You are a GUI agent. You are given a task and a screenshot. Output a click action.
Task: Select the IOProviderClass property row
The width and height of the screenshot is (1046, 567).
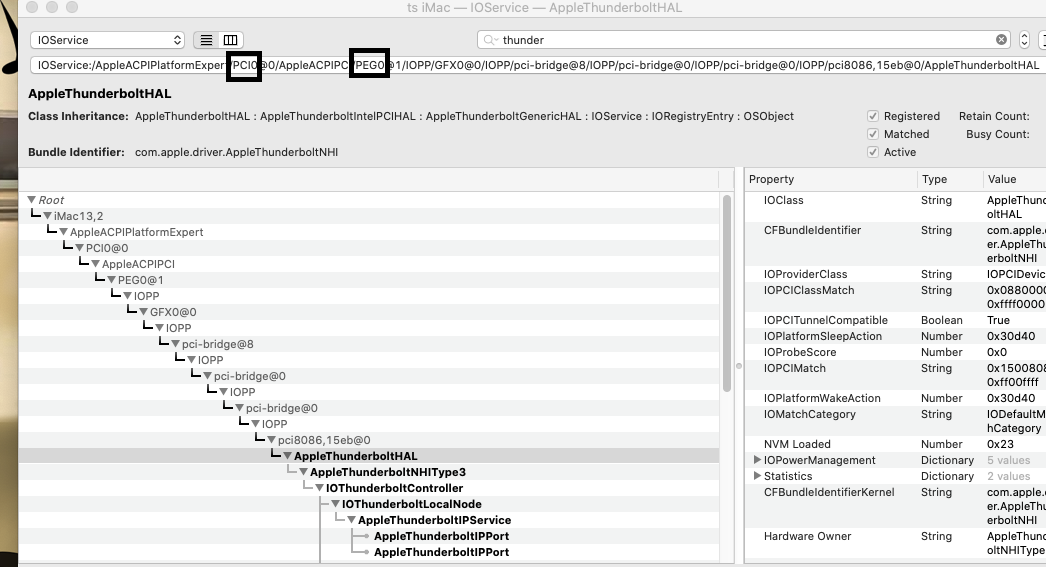tap(895, 274)
